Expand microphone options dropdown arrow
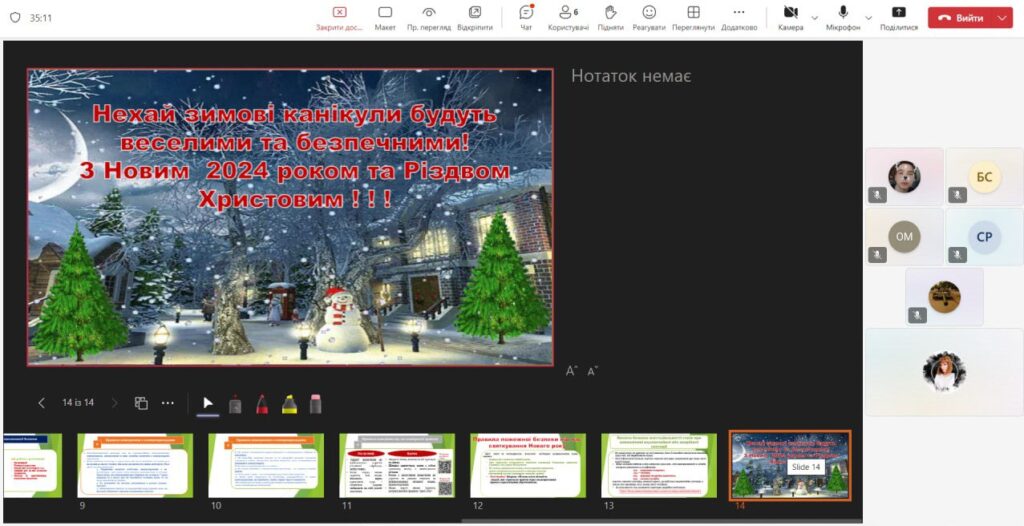This screenshot has width=1024, height=526. coord(868,18)
